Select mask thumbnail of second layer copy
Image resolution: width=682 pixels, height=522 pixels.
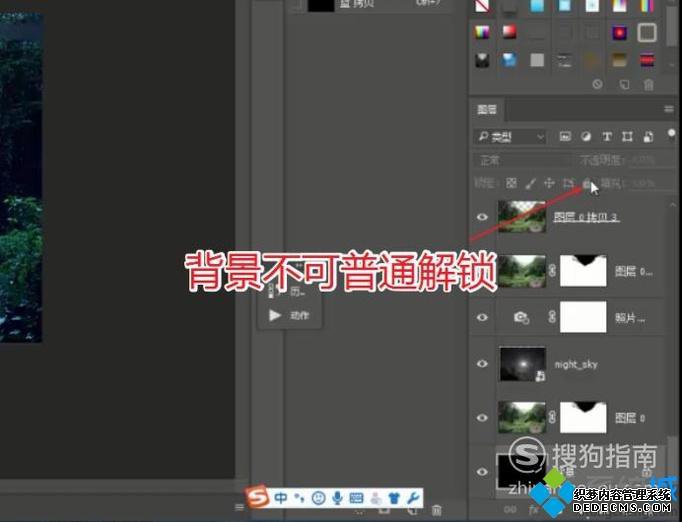pyautogui.click(x=583, y=271)
